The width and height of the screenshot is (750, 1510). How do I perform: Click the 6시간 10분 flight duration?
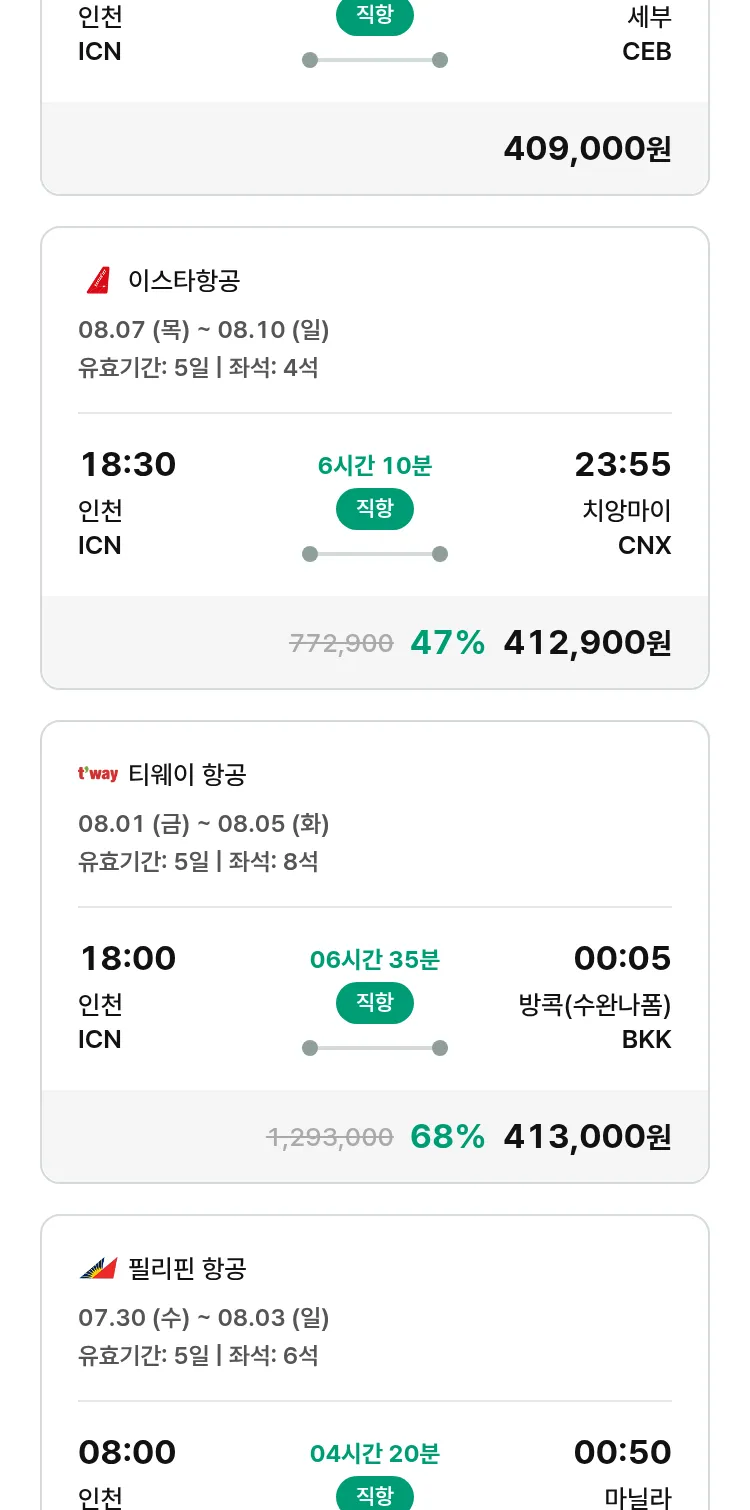(x=374, y=465)
